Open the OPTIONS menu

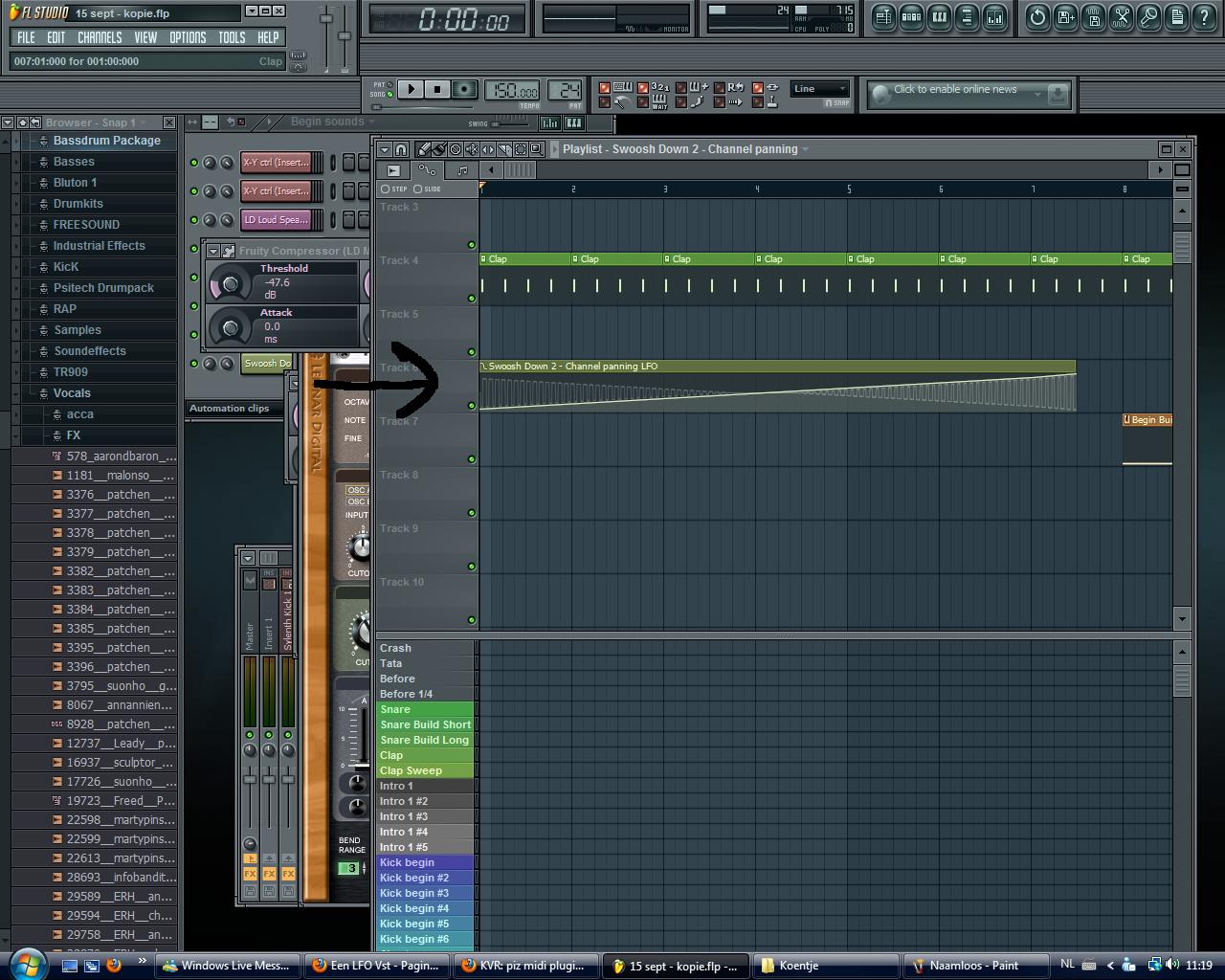point(188,37)
